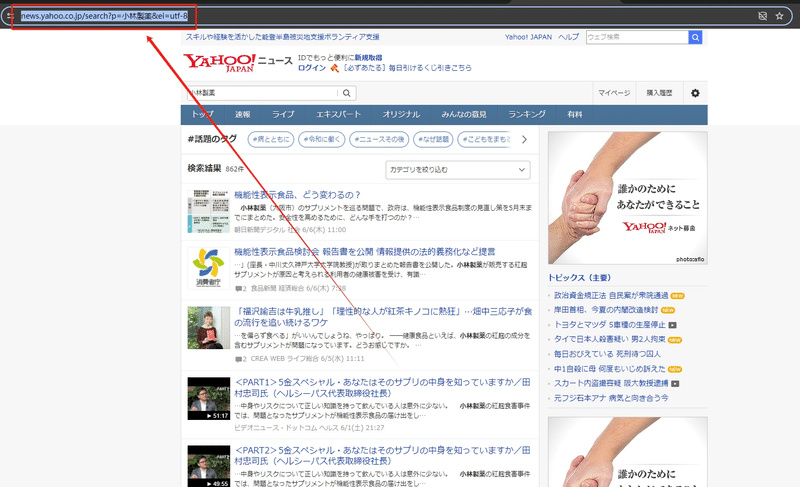
Task: Play the 51:17 video thumbnail
Action: [x=208, y=399]
